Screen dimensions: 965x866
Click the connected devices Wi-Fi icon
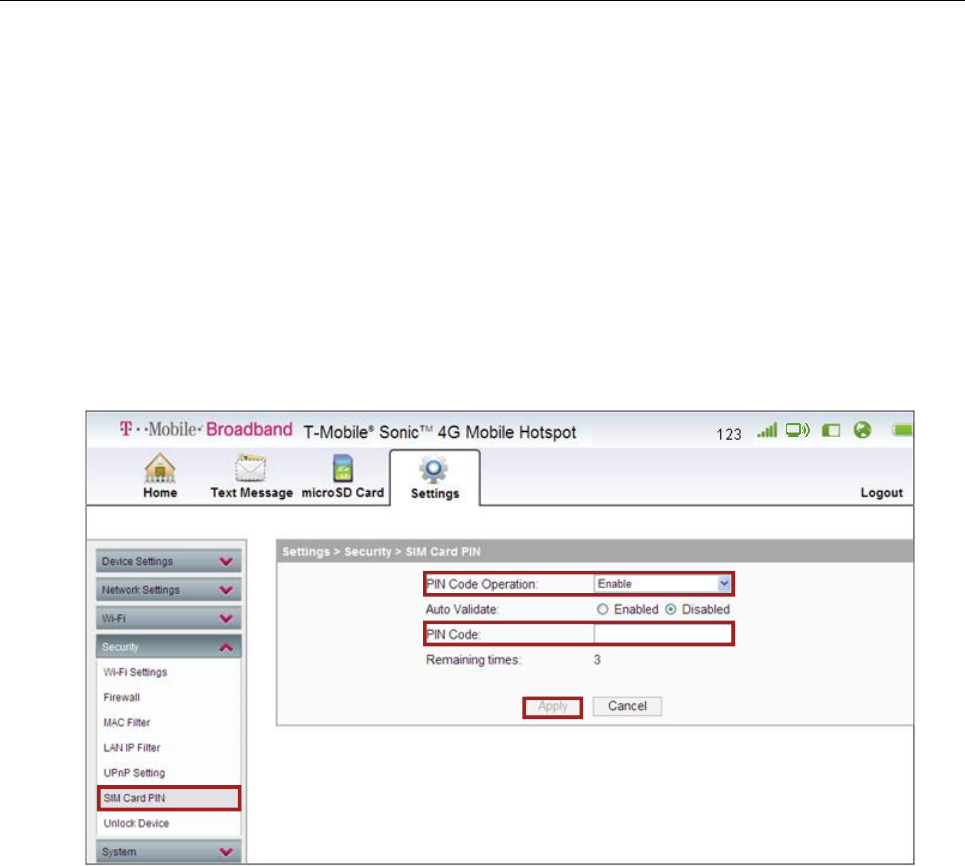tap(798, 430)
